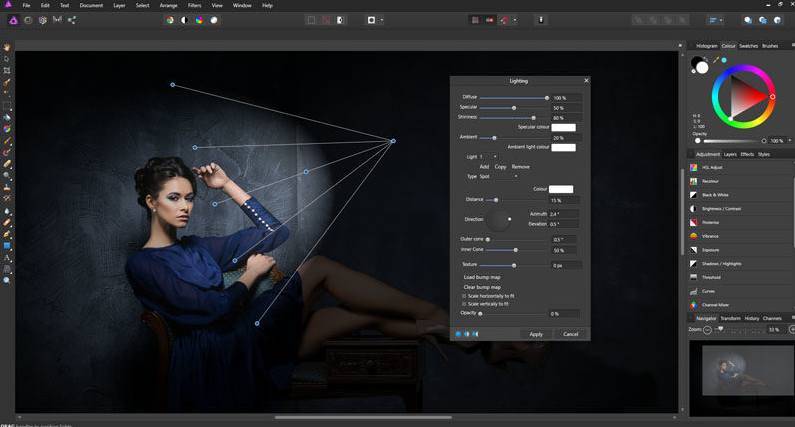The height and width of the screenshot is (427, 795).
Task: Click the Apply button in Lighting dialog
Action: (x=536, y=334)
